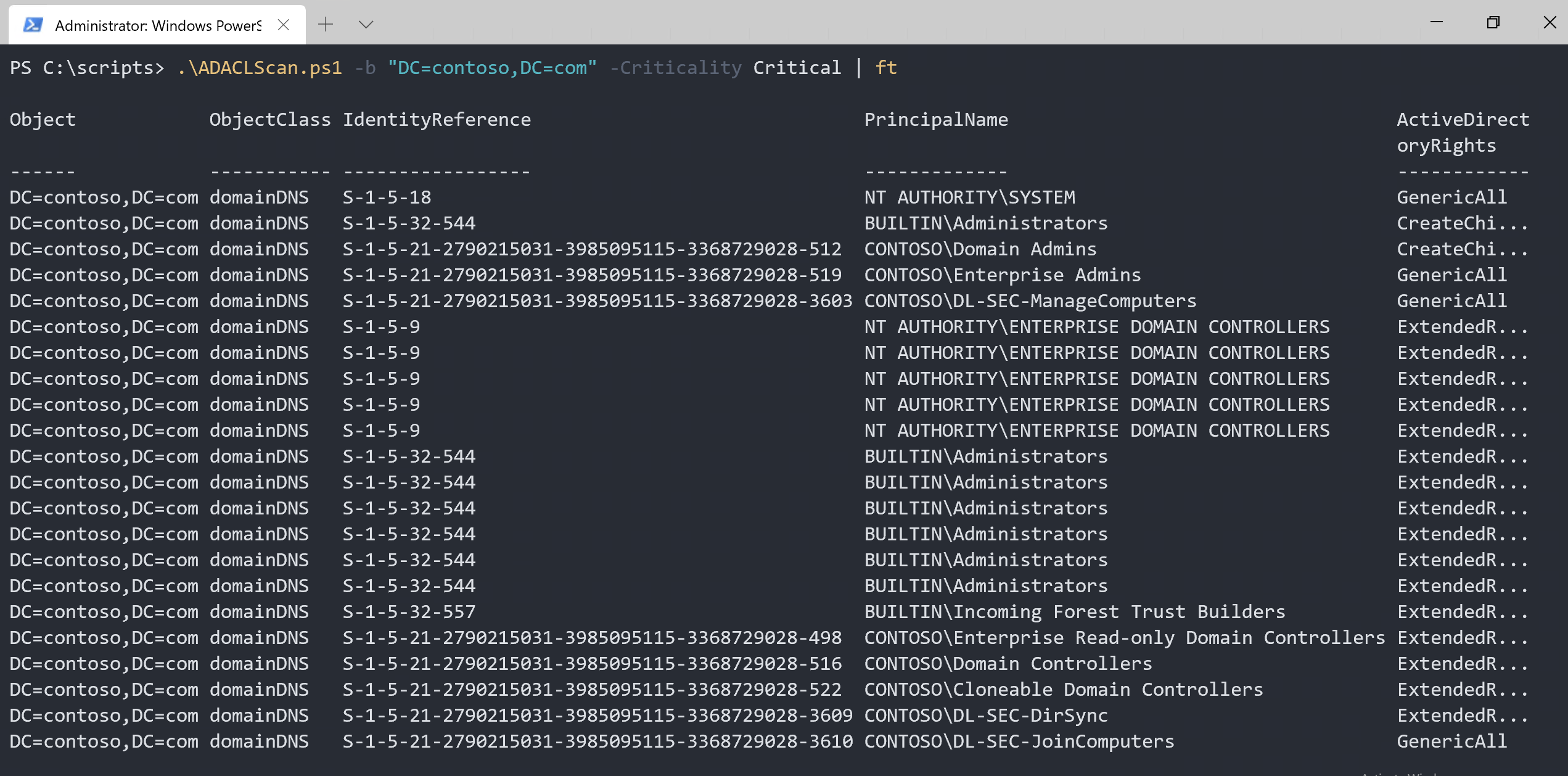This screenshot has height=776, width=1568.
Task: Click the S-1-5-18 SID value
Action: (x=387, y=197)
